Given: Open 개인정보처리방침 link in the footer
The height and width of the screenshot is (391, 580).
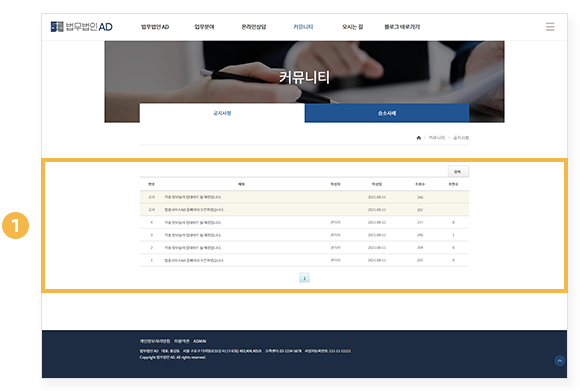Looking at the screenshot, I should point(155,341).
